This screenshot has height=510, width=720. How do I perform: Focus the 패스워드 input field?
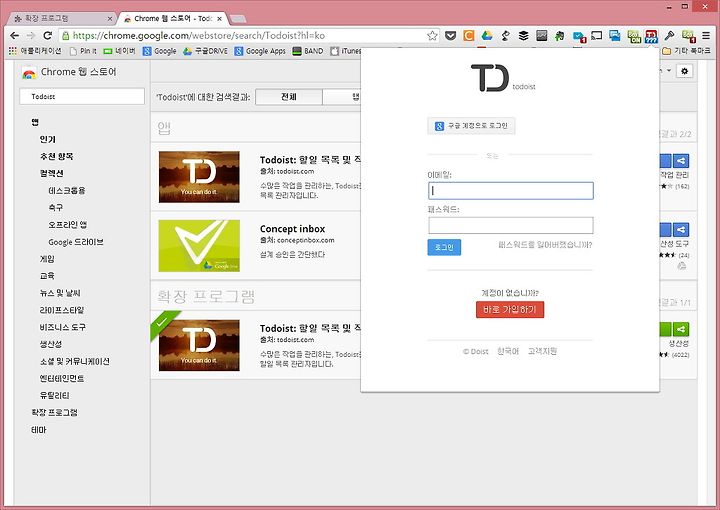tap(511, 225)
